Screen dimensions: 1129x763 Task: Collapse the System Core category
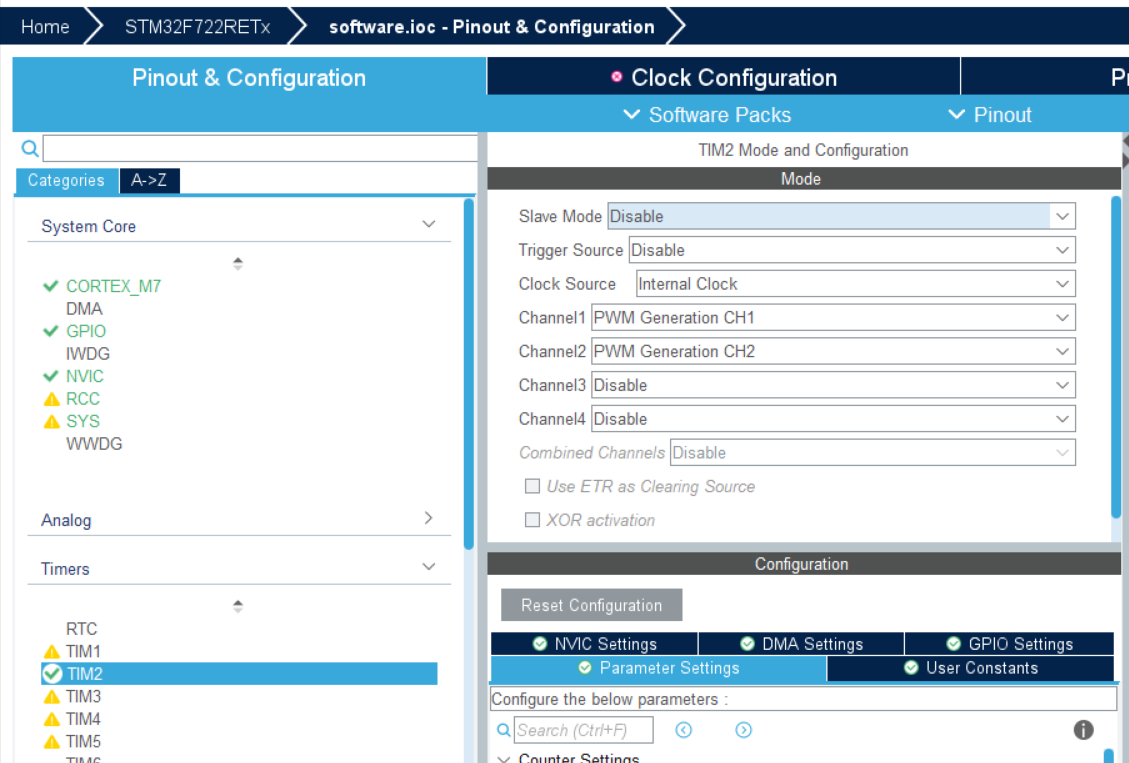click(x=428, y=224)
